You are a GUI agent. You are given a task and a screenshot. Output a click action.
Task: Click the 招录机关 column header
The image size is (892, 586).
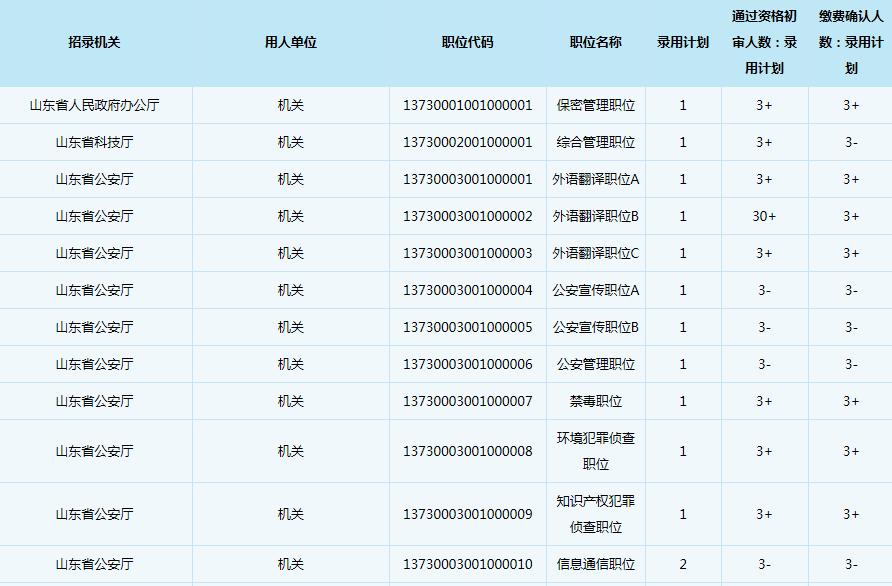(94, 43)
